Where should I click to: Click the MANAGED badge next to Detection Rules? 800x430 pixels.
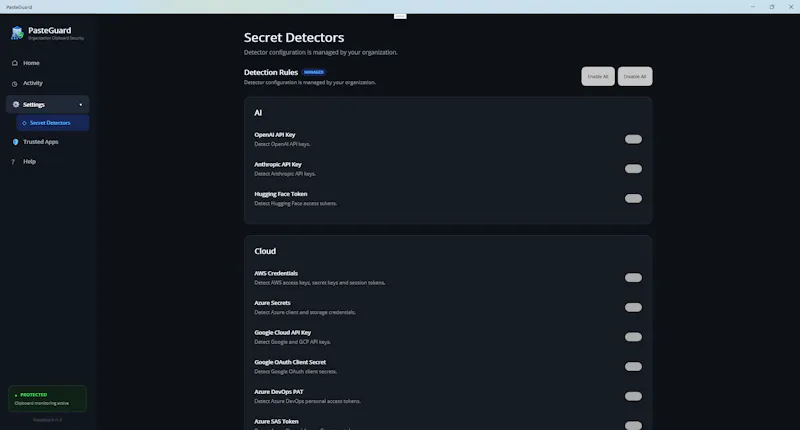point(314,72)
